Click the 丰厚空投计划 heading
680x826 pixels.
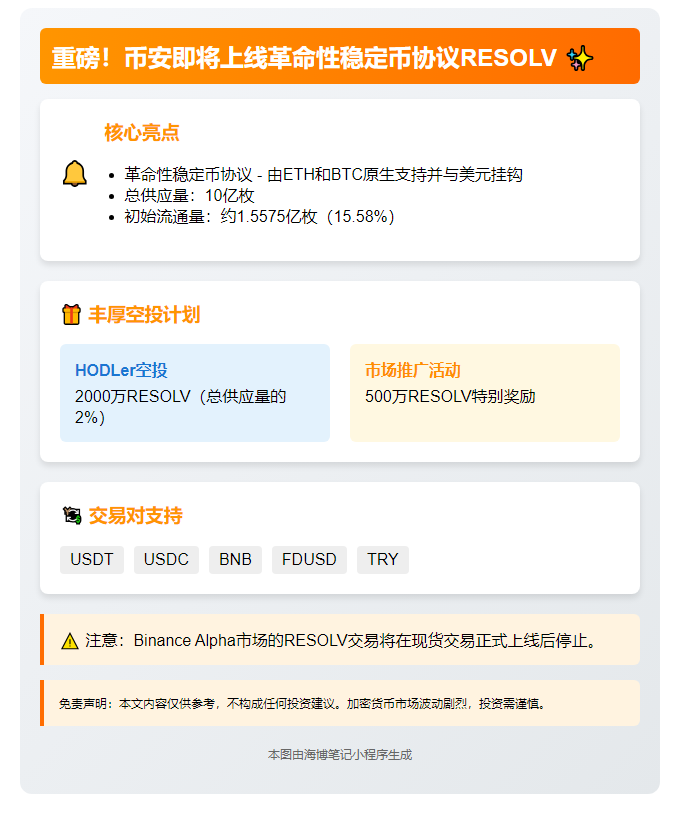click(144, 315)
